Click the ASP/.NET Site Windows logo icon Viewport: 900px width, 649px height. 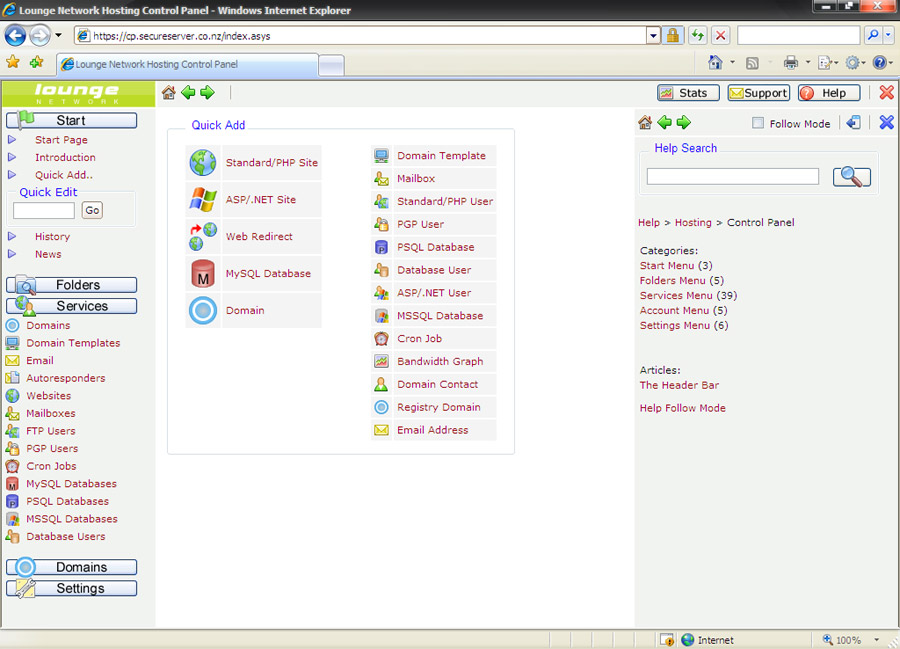coord(203,199)
